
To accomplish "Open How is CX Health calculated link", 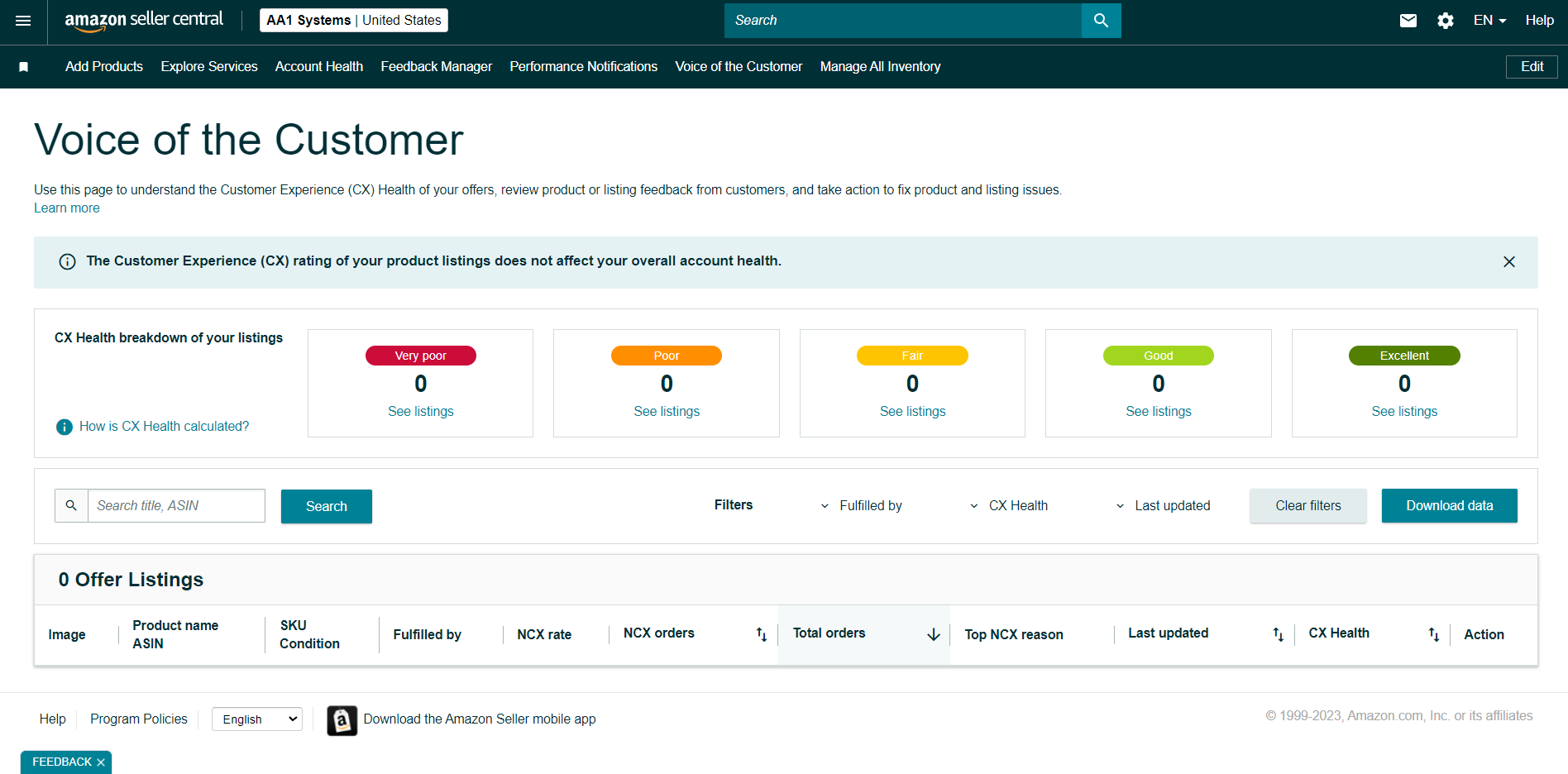I will click(x=164, y=427).
